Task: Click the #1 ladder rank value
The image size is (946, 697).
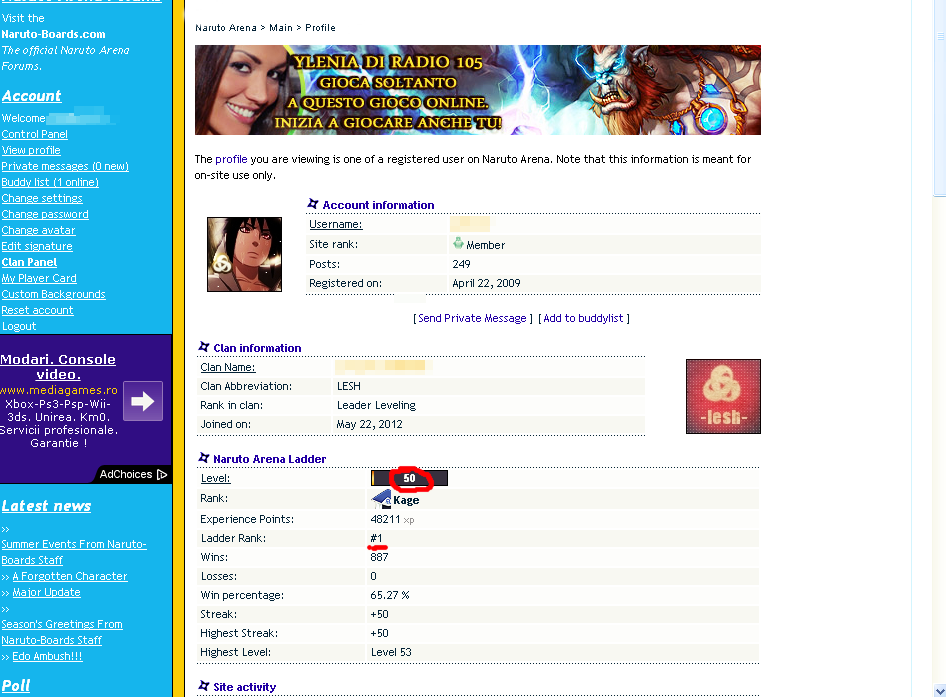Action: (376, 538)
